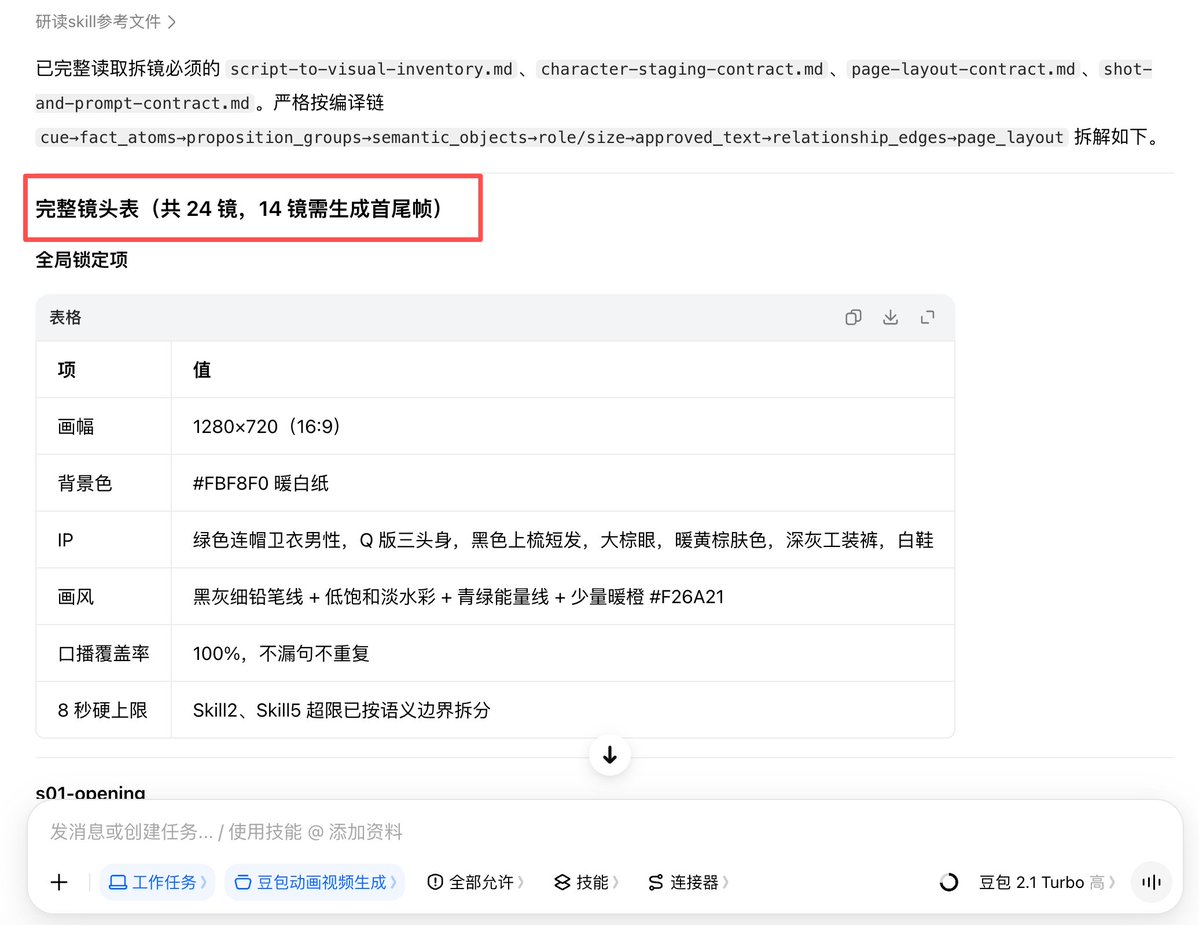Image resolution: width=1199 pixels, height=925 pixels.
Task: Select the 8 秒硬上限 row label
Action: (x=102, y=709)
